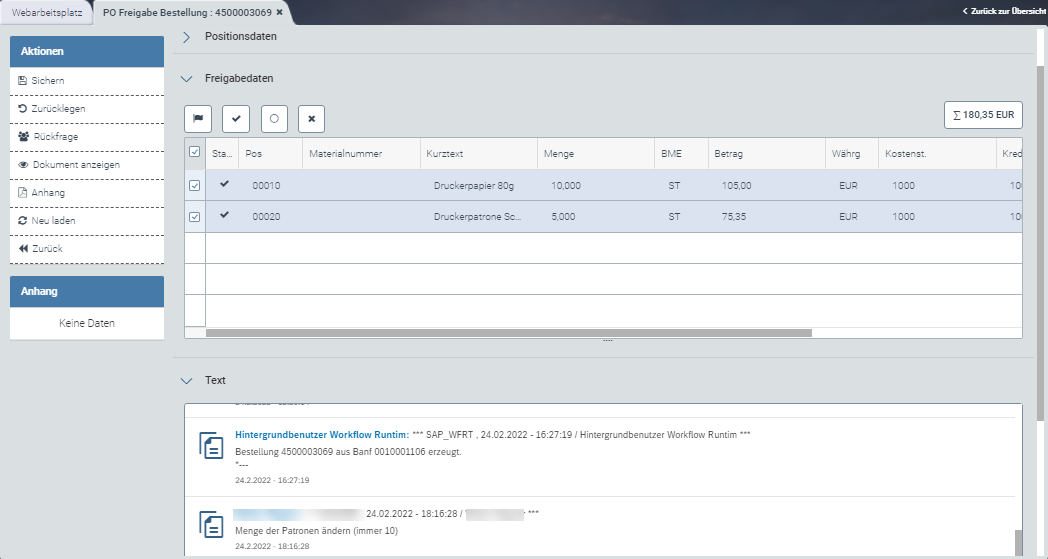Screen dimensions: 1048x559
Task: Expand the Positionsdaten section
Action: pyautogui.click(x=186, y=37)
